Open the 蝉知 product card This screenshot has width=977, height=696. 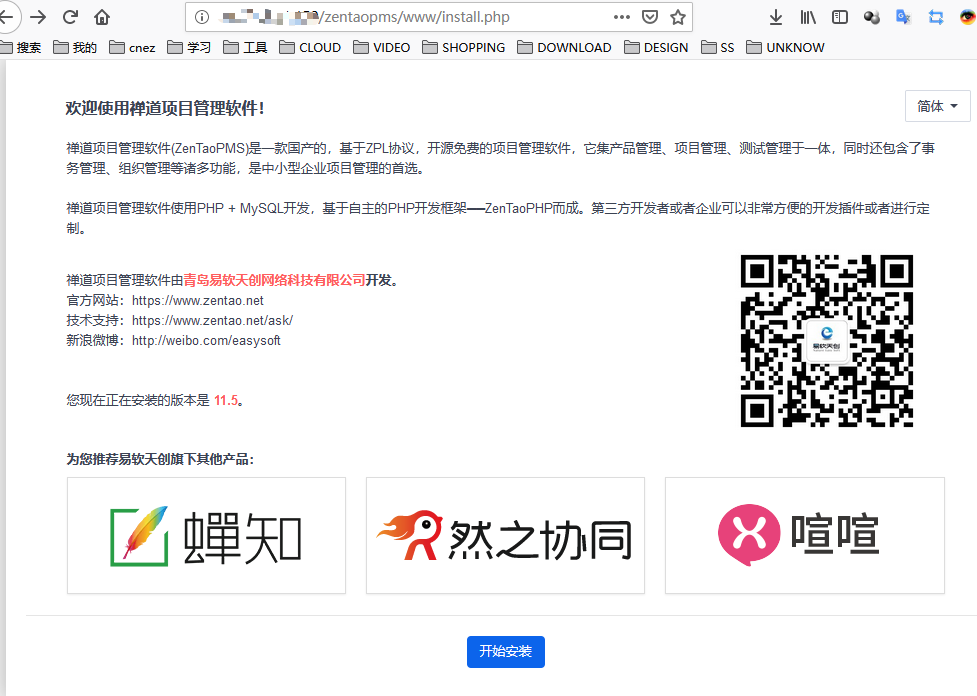[x=206, y=536]
